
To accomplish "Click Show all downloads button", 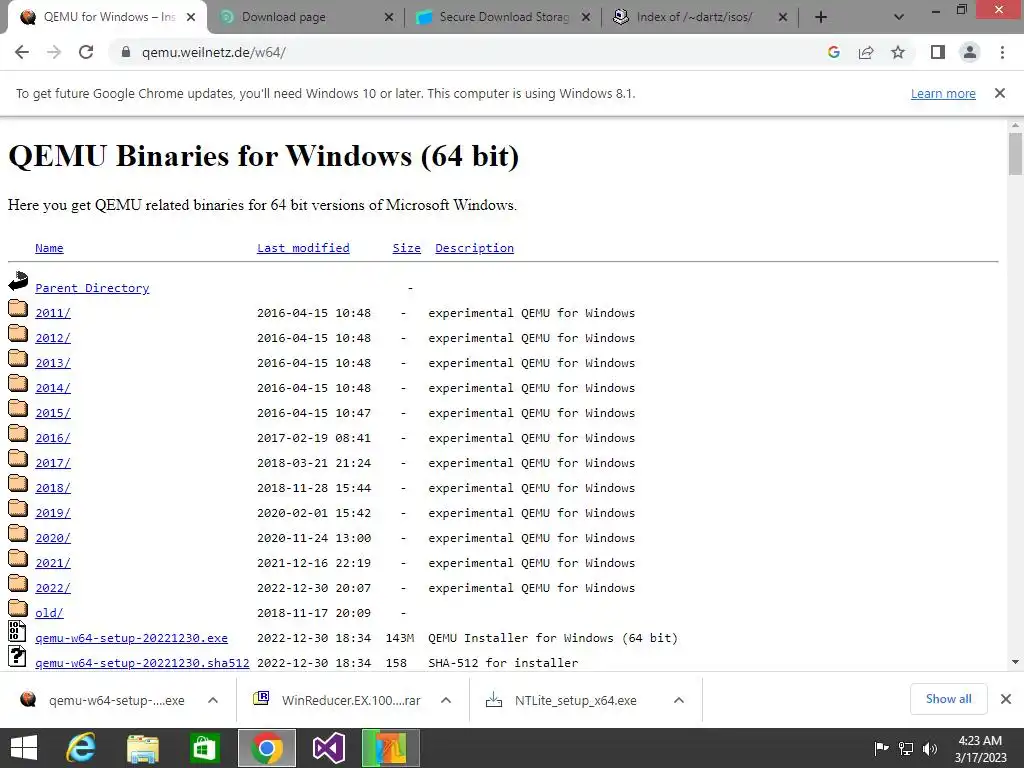I will (x=948, y=699).
